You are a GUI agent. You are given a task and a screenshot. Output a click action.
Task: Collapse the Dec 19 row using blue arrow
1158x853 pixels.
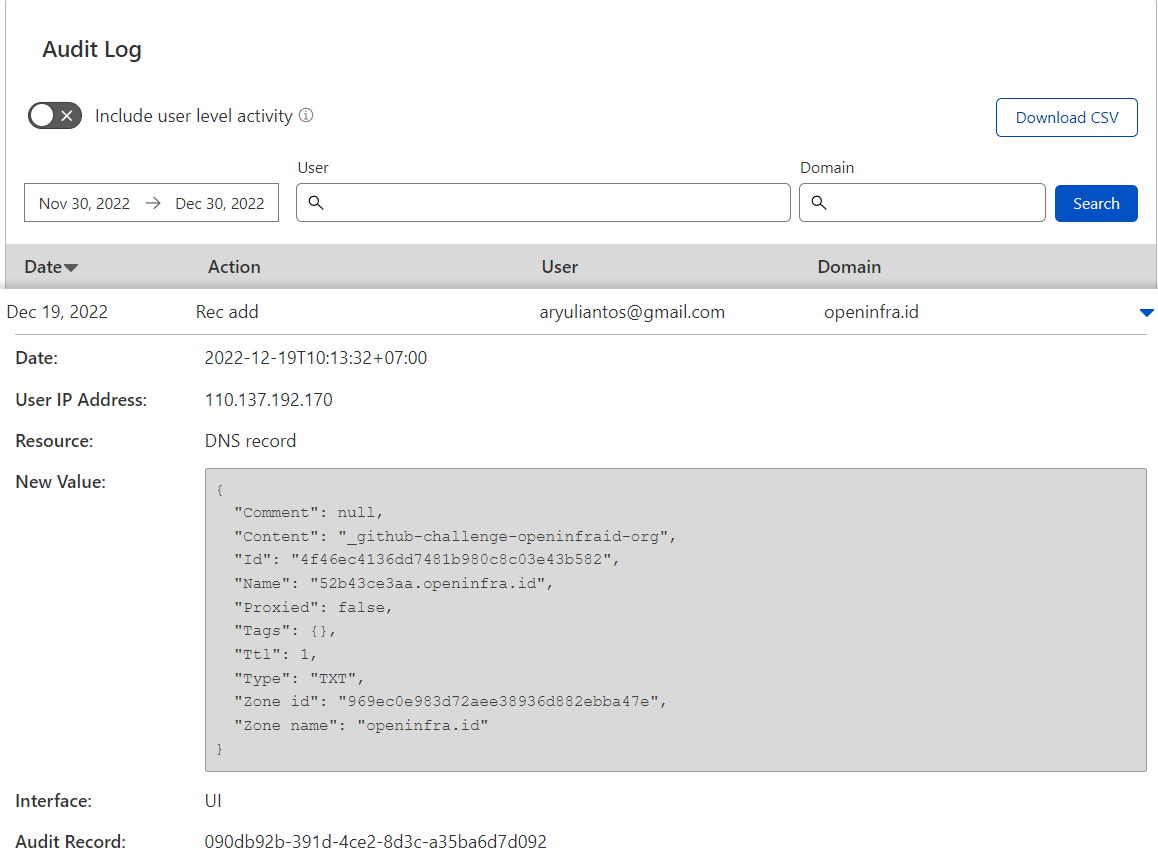pyautogui.click(x=1146, y=313)
